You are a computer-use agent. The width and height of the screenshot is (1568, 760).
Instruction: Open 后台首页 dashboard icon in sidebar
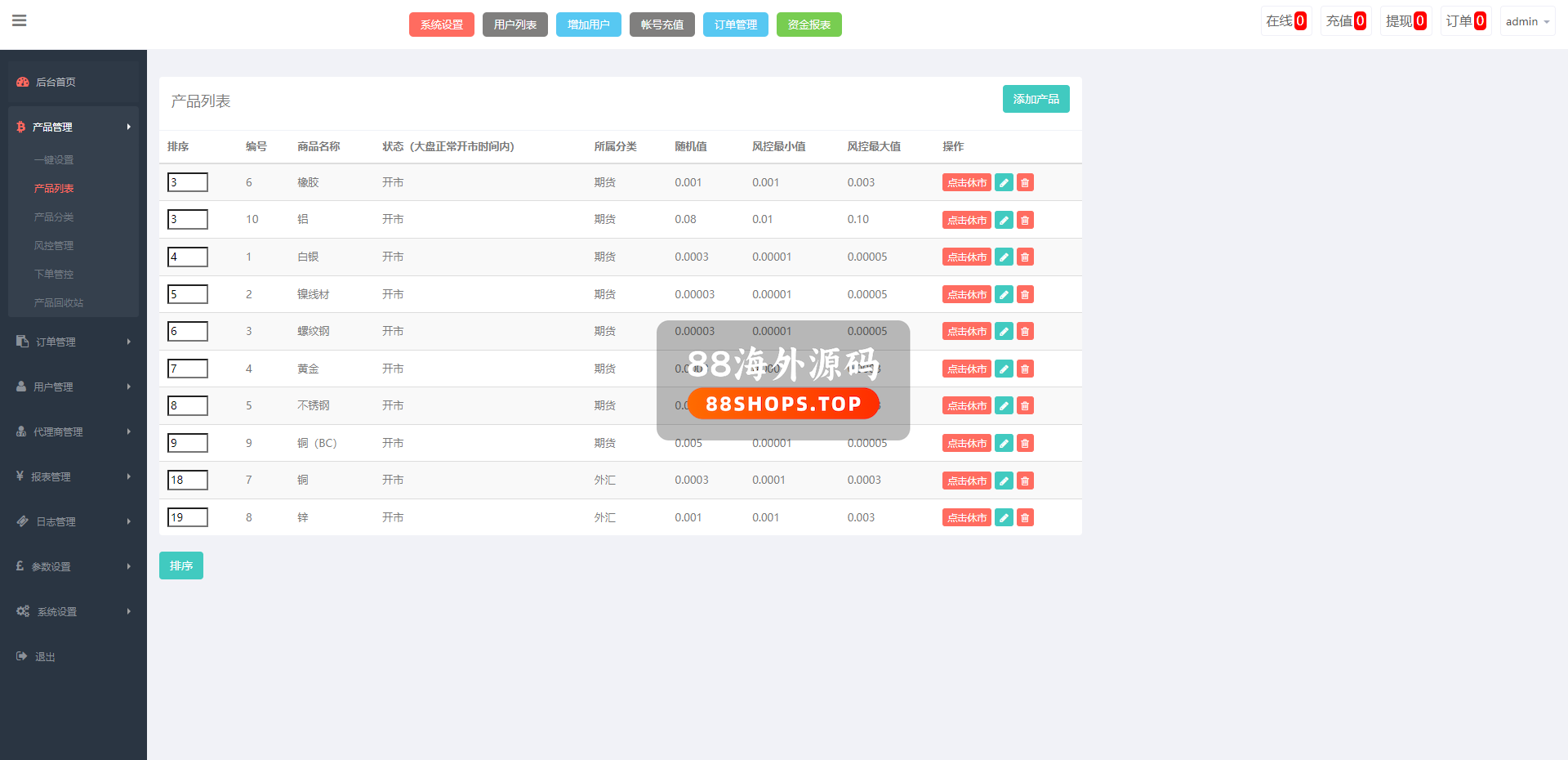pyautogui.click(x=23, y=82)
